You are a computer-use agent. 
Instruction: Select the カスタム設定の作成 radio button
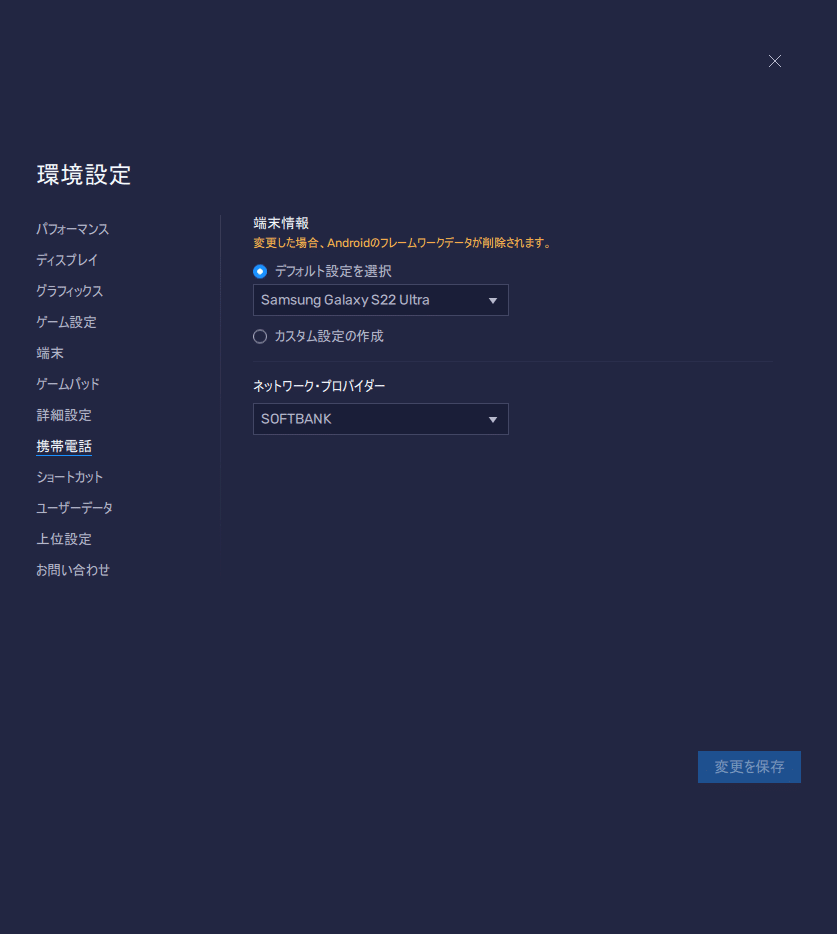pos(260,337)
